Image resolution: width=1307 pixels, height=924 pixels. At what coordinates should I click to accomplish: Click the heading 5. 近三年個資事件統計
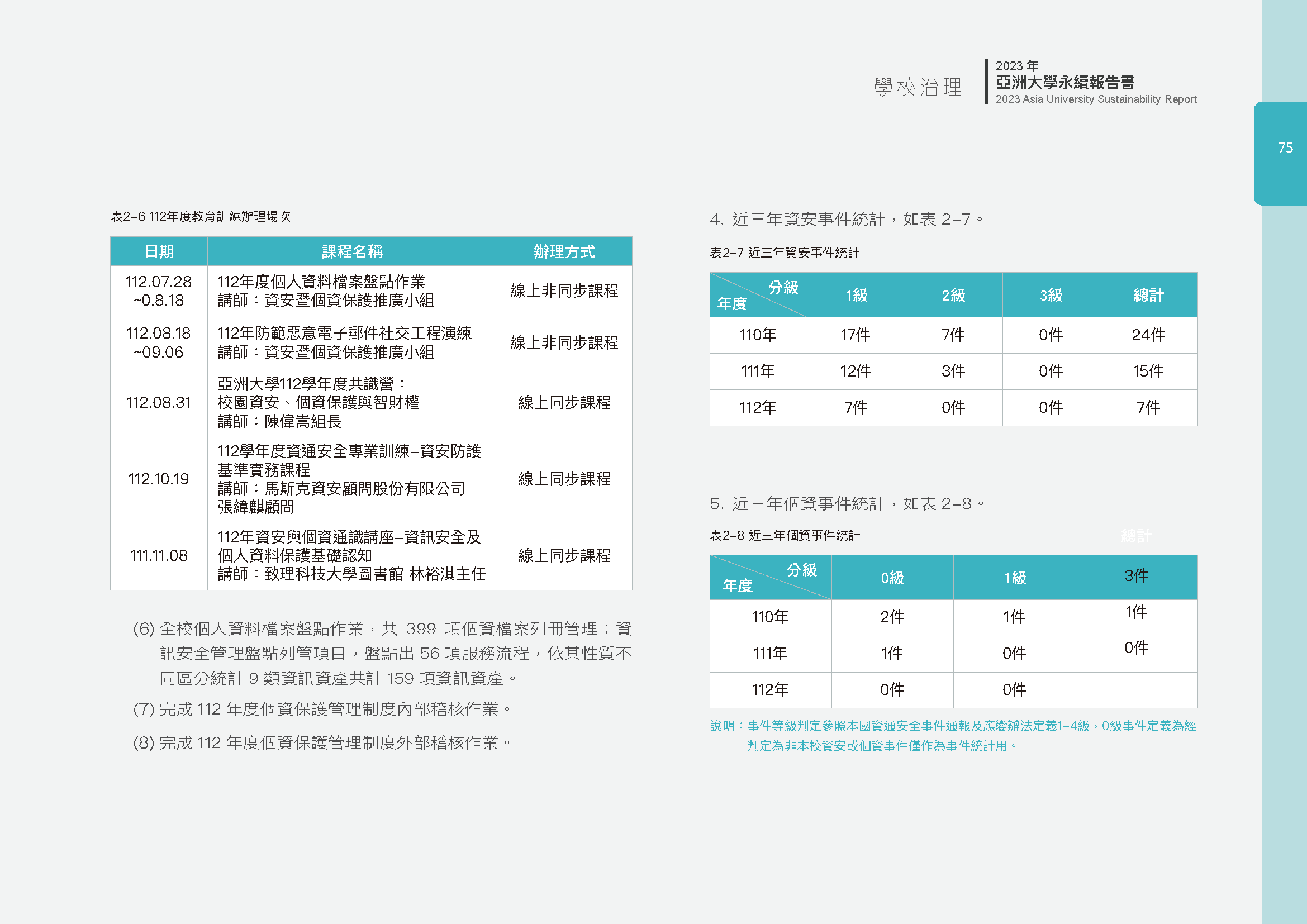pyautogui.click(x=847, y=504)
